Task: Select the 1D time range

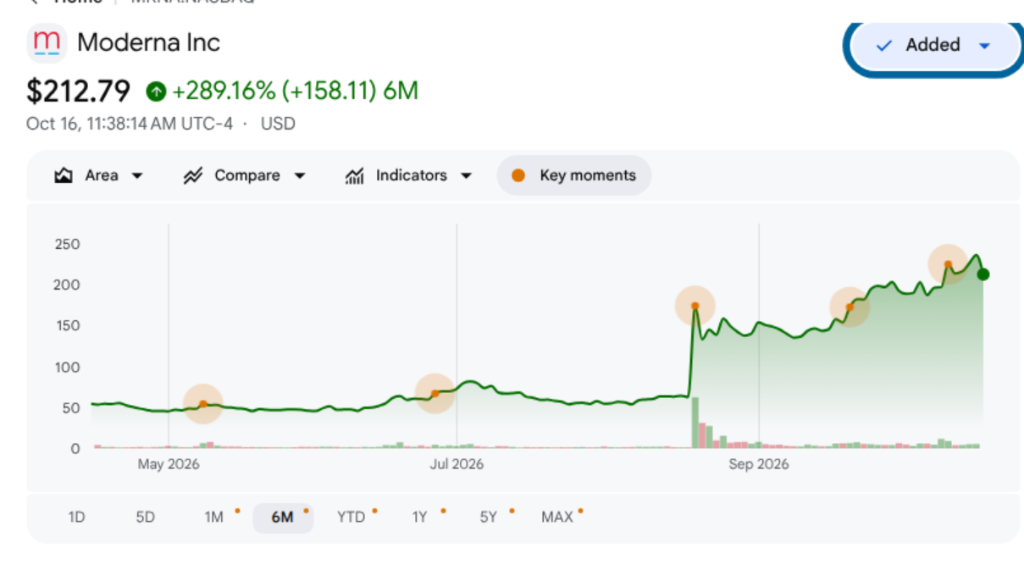Action: point(76,518)
